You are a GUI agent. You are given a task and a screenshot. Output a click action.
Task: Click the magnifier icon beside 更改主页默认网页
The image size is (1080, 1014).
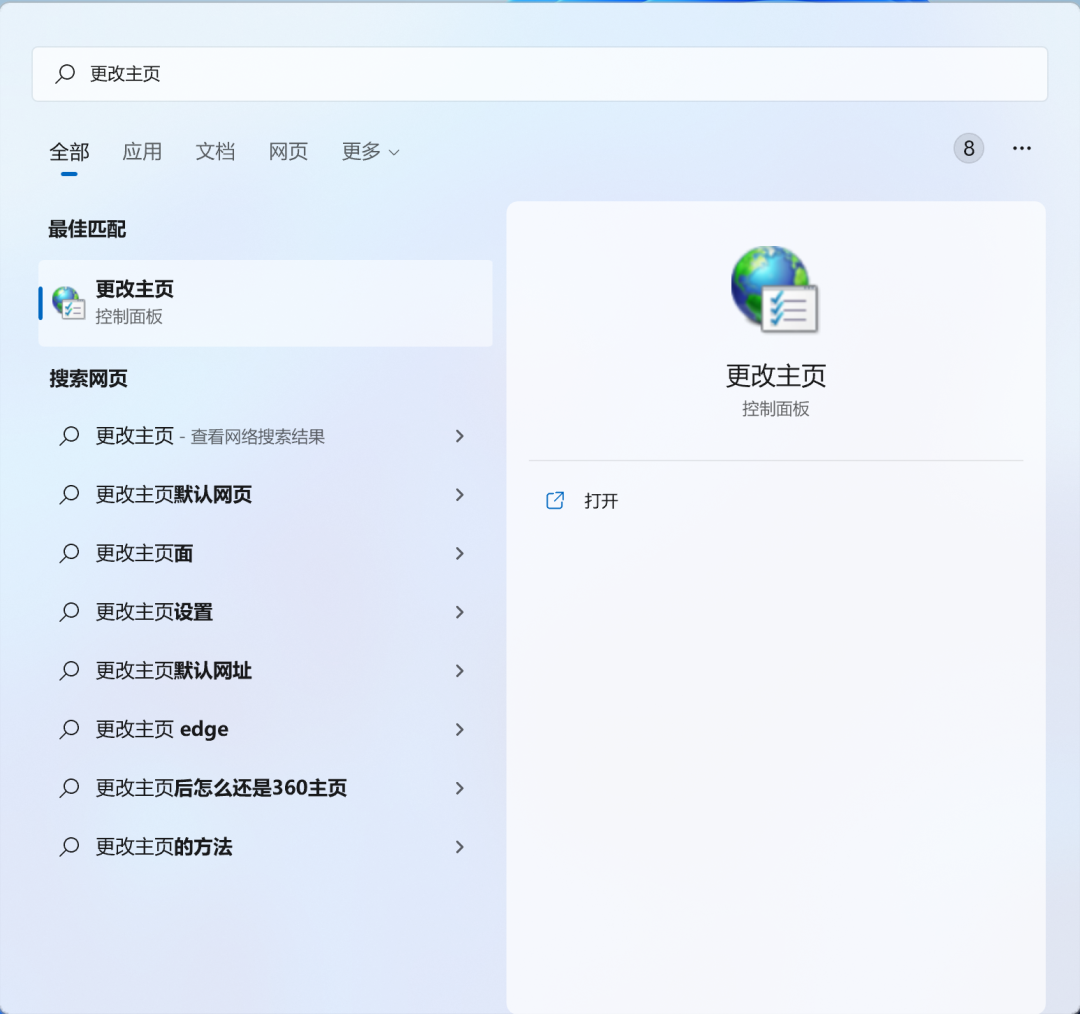(x=68, y=494)
